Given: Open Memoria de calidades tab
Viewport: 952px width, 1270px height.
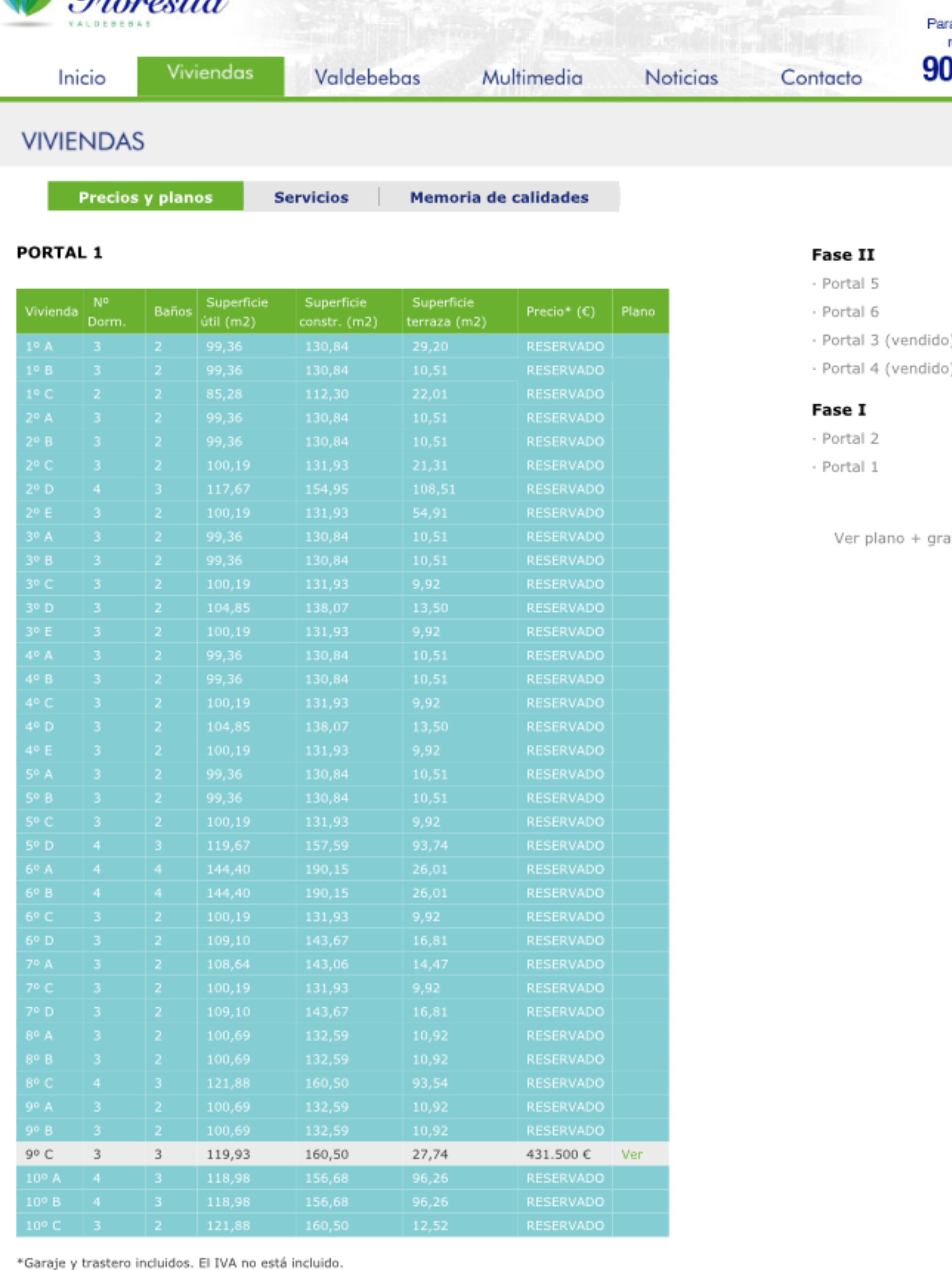Looking at the screenshot, I should pos(498,197).
